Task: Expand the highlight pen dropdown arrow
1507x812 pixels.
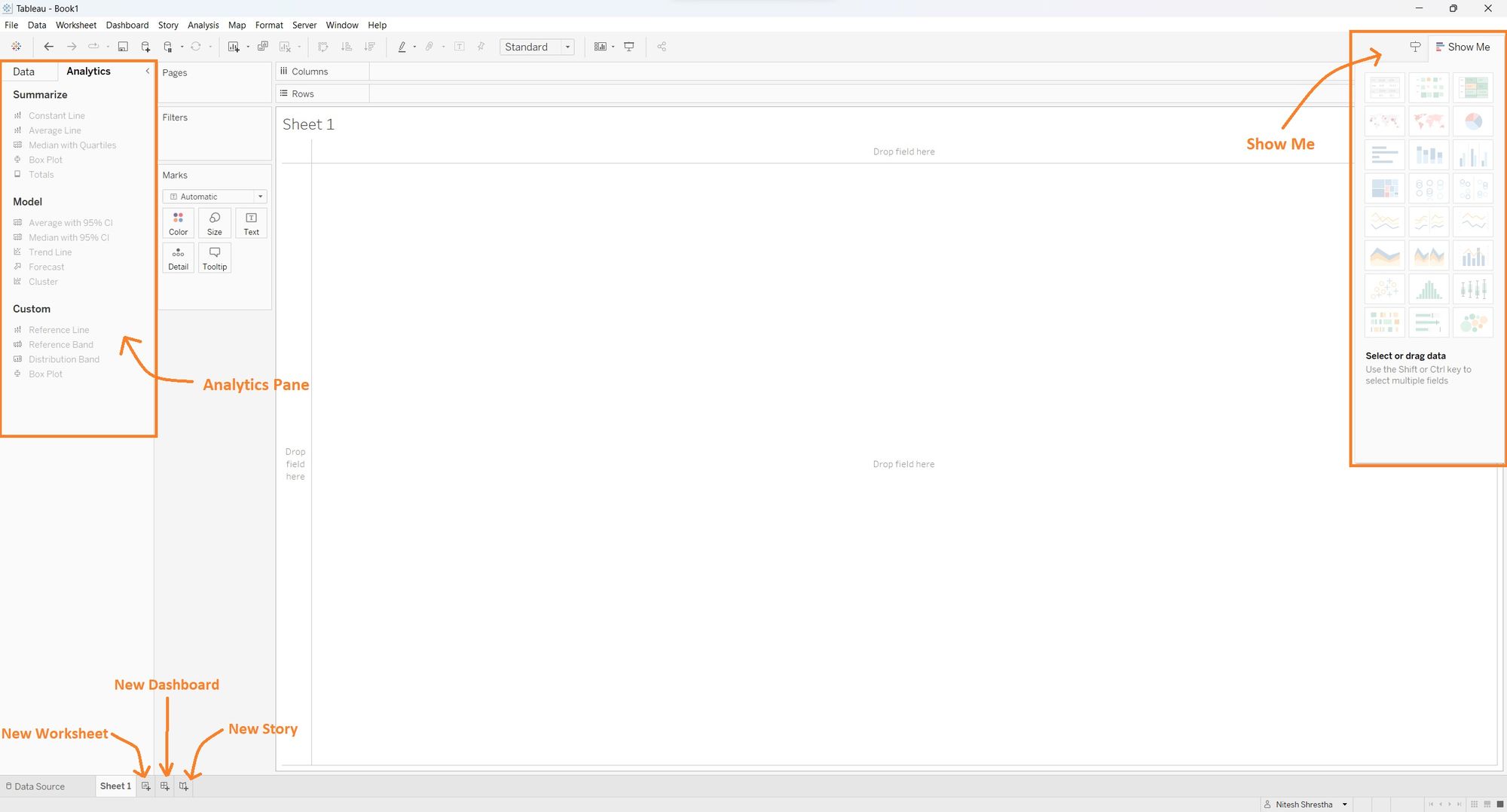Action: point(414,47)
